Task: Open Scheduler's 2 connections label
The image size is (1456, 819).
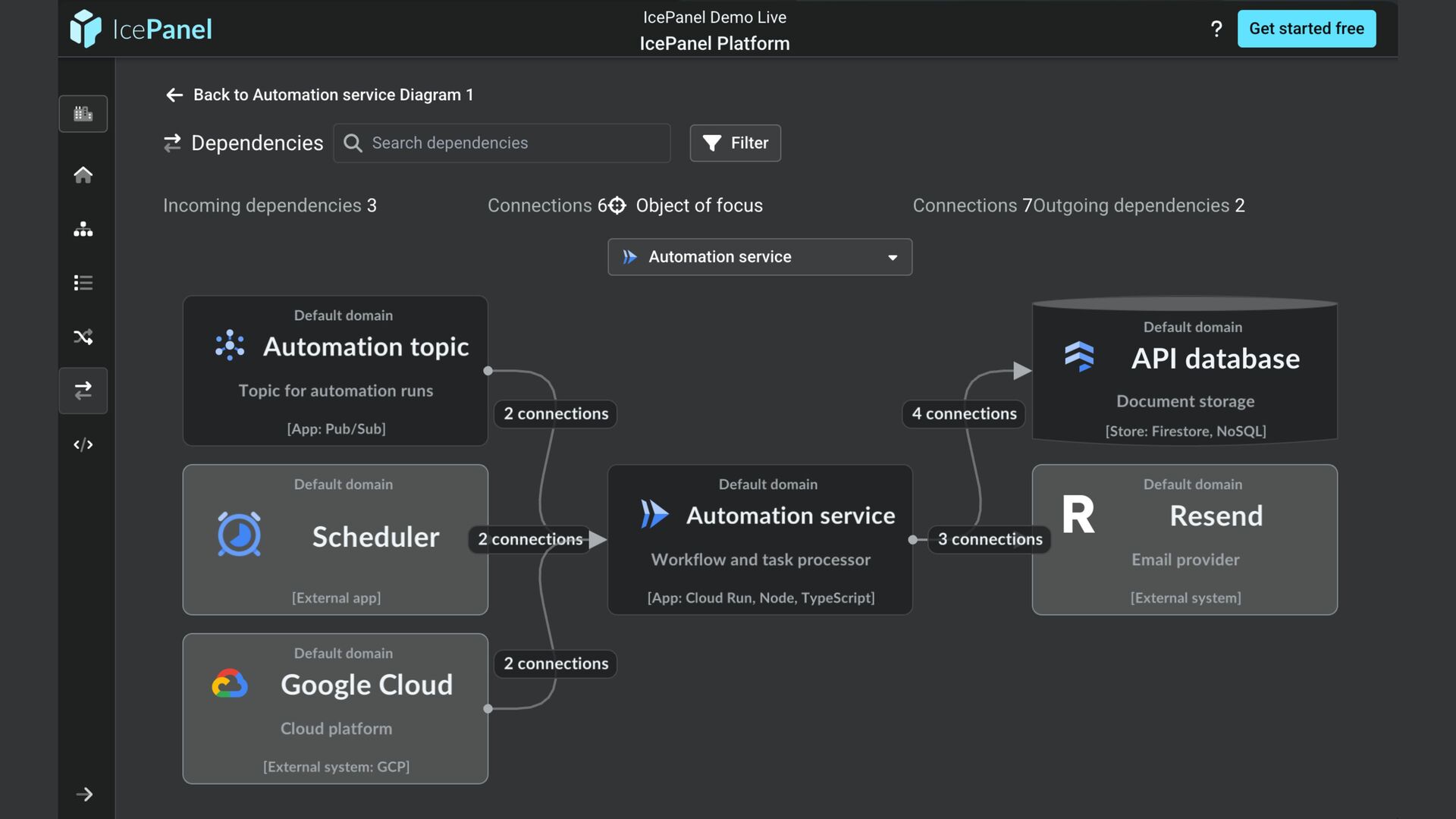Action: 530,539
